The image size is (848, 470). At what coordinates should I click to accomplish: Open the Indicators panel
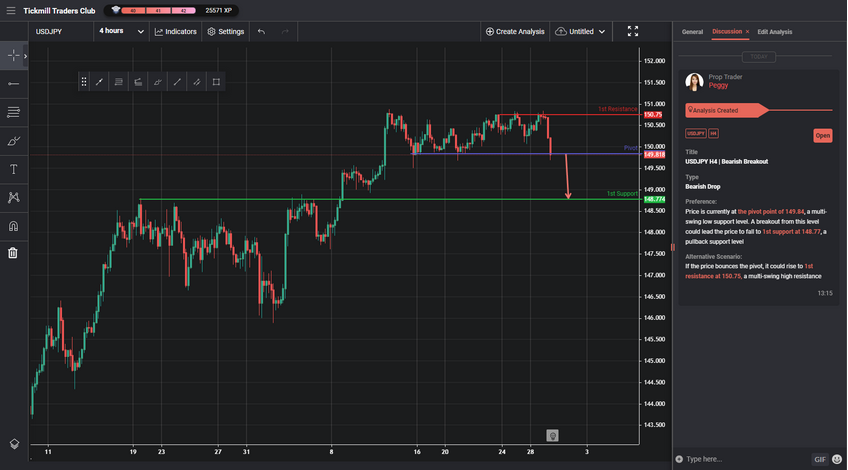click(x=175, y=32)
